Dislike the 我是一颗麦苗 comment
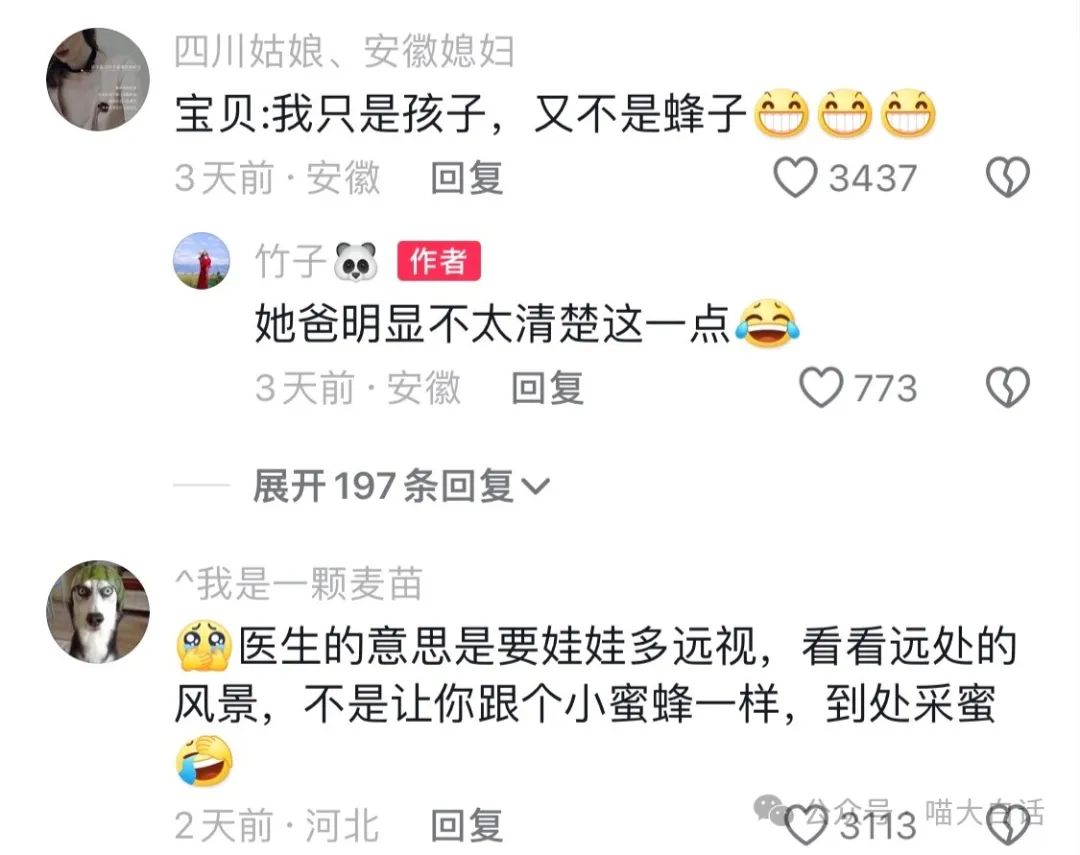This screenshot has width=1080, height=855. click(x=1008, y=825)
